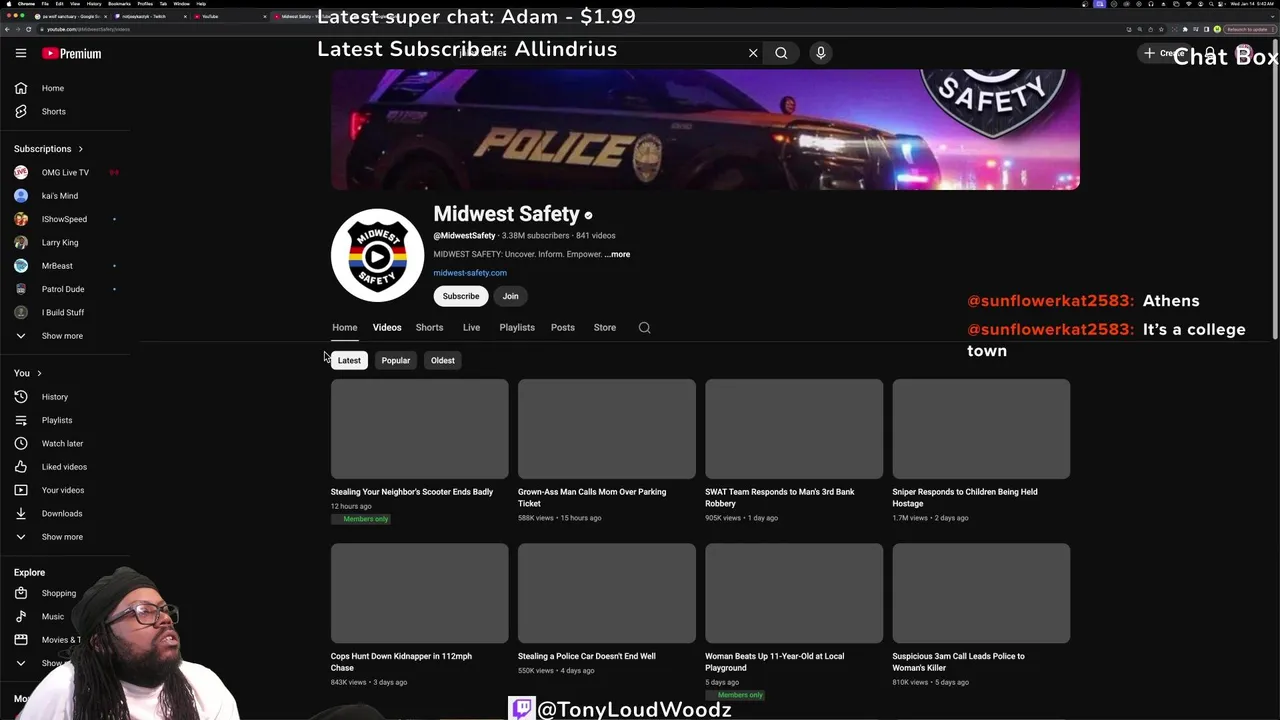Image resolution: width=1280 pixels, height=720 pixels.
Task: Open Patrol Dude subscription
Action: 65,289
